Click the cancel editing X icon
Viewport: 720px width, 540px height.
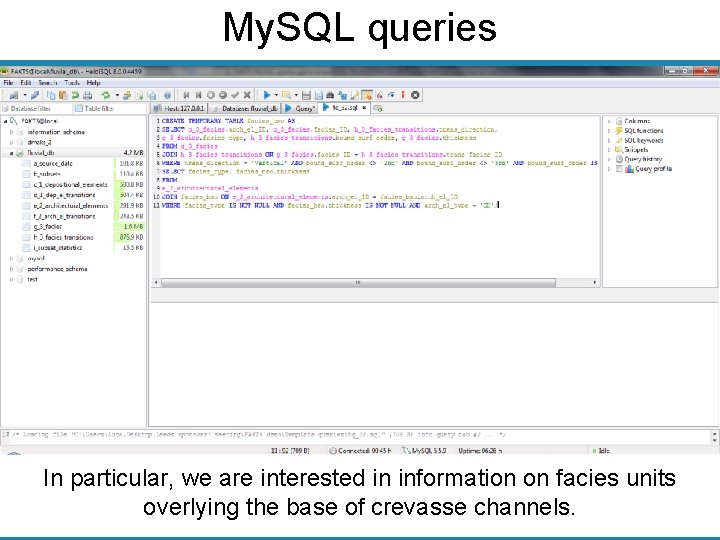click(x=247, y=95)
